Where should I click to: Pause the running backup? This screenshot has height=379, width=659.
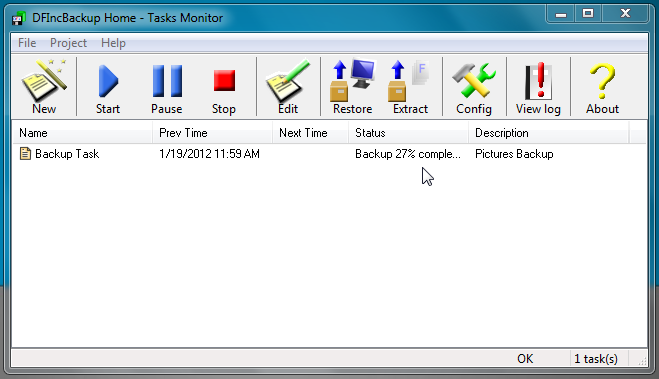166,87
